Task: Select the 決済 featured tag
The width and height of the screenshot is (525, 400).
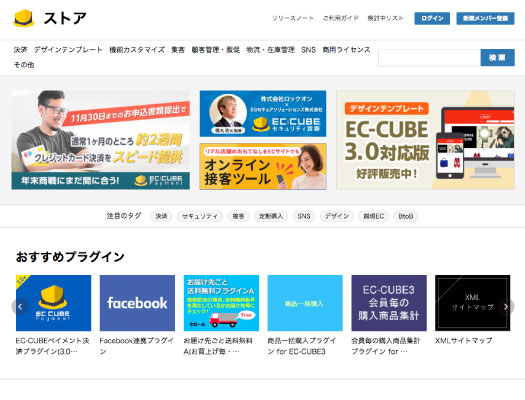Action: coord(161,216)
